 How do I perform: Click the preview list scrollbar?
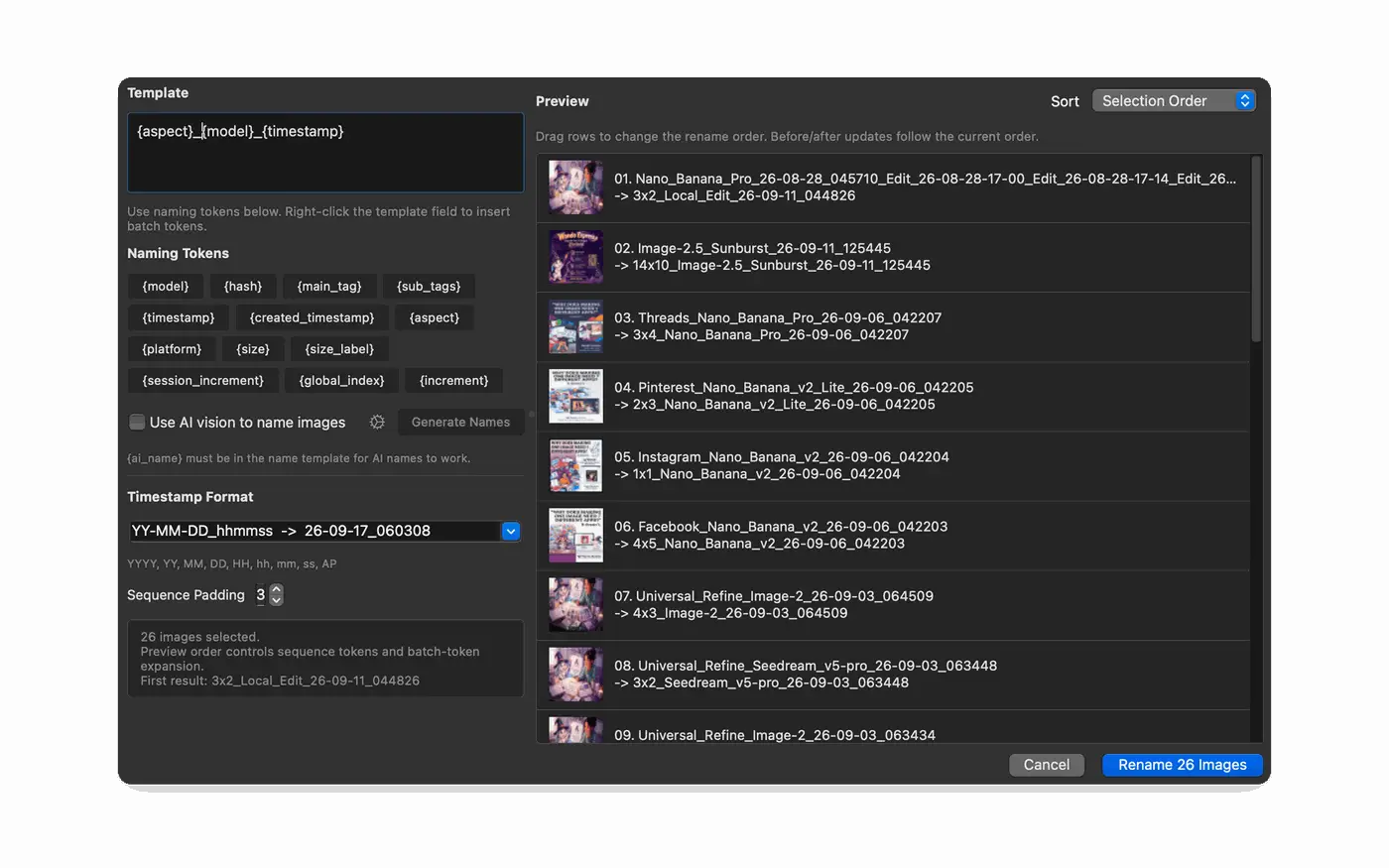(1256, 249)
